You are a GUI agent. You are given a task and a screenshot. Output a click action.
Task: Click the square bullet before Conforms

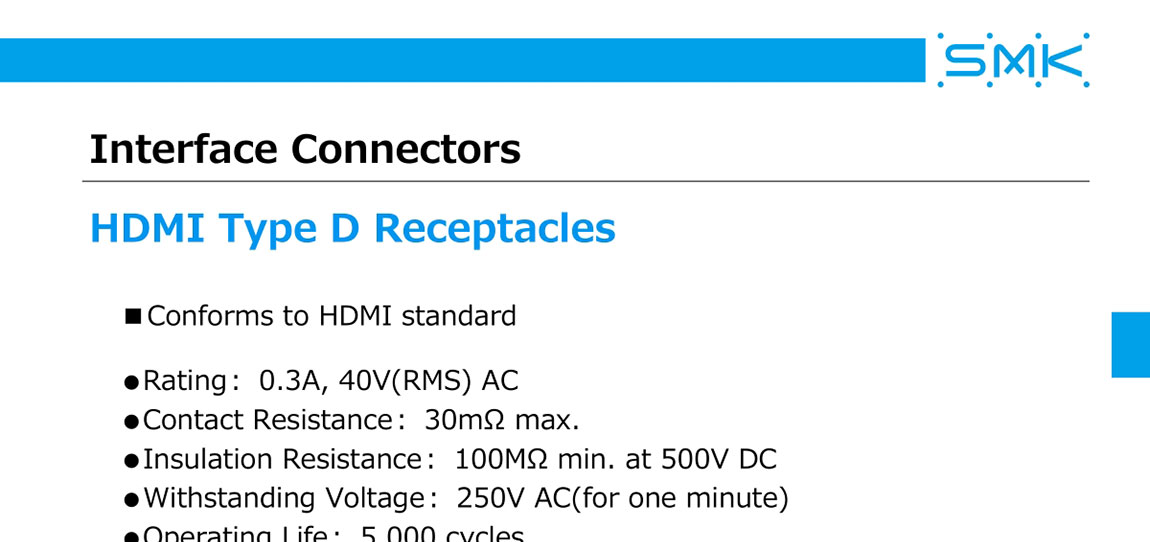(132, 317)
